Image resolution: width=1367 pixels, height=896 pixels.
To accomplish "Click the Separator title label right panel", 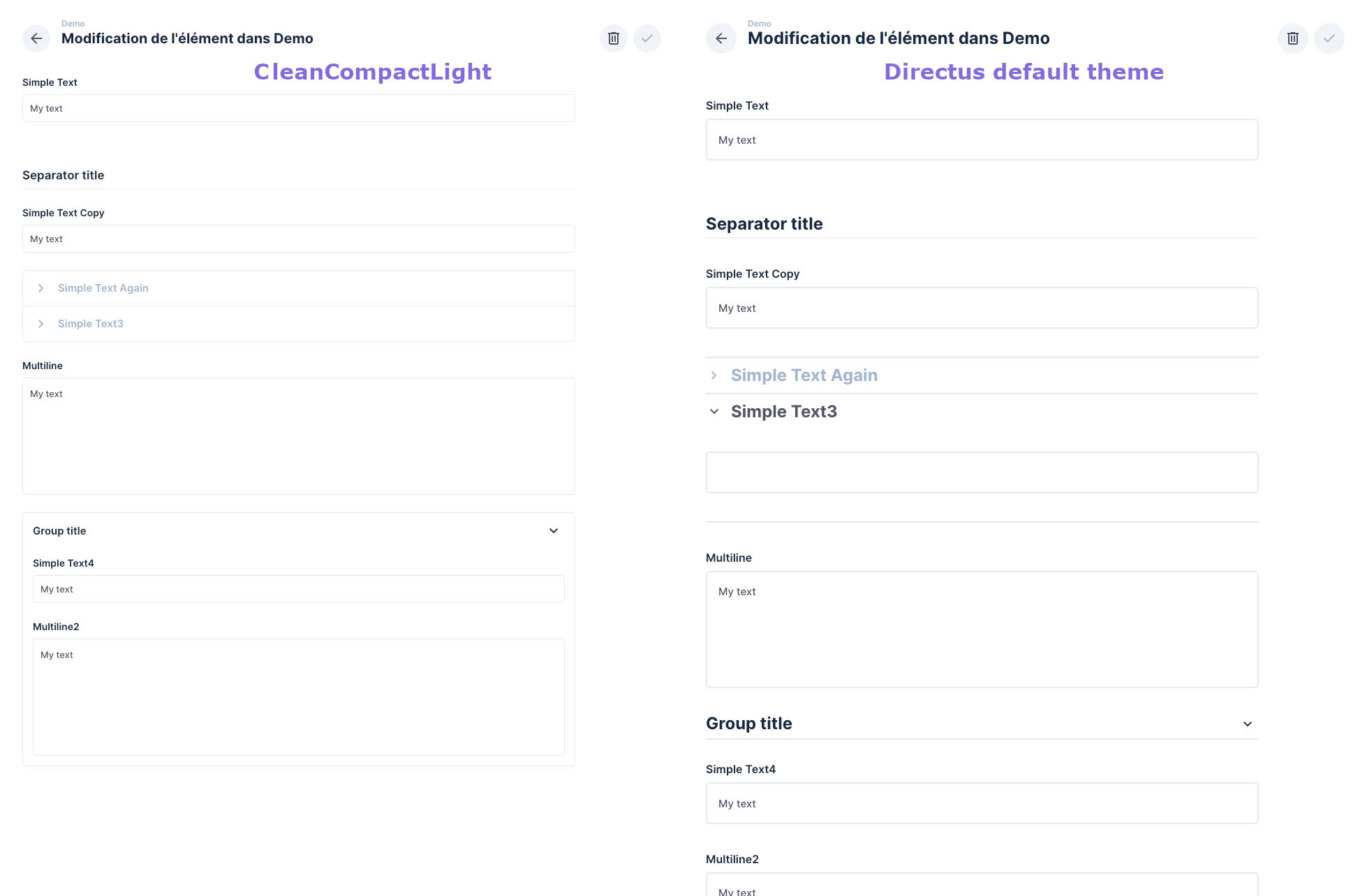I will coord(764,223).
